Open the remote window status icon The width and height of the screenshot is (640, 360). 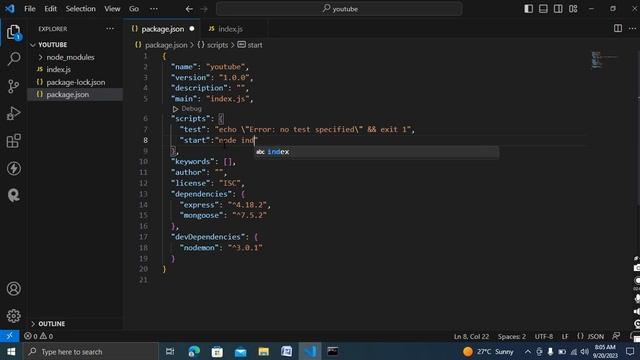pyautogui.click(x=9, y=336)
